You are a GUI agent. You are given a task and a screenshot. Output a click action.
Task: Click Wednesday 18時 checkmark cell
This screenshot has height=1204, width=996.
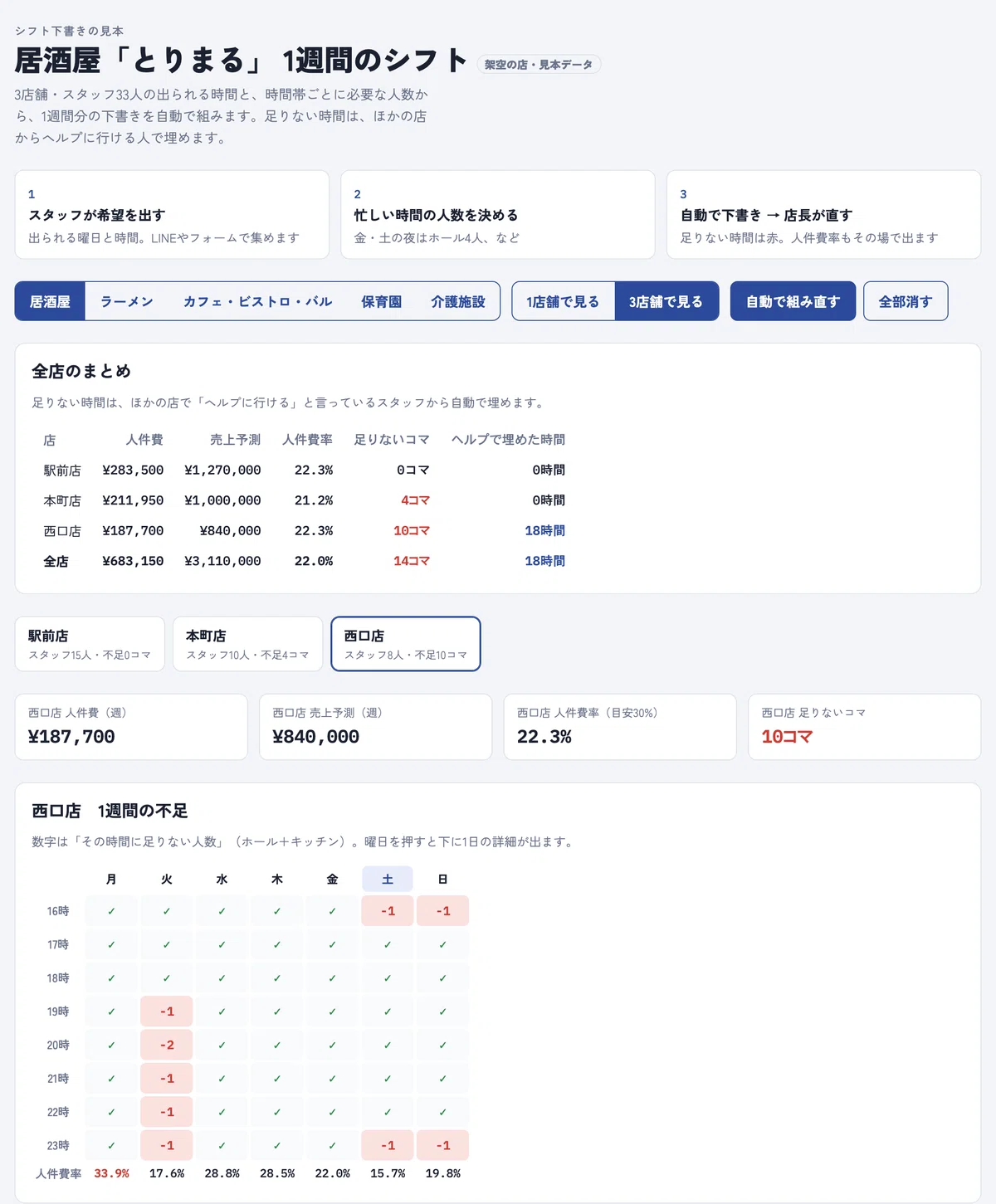(x=222, y=978)
